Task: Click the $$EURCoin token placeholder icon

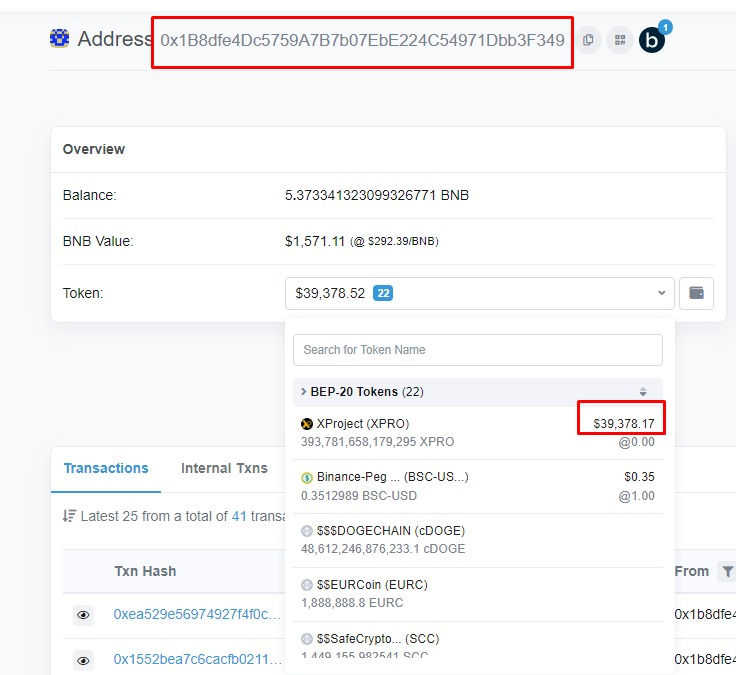Action: [x=307, y=585]
